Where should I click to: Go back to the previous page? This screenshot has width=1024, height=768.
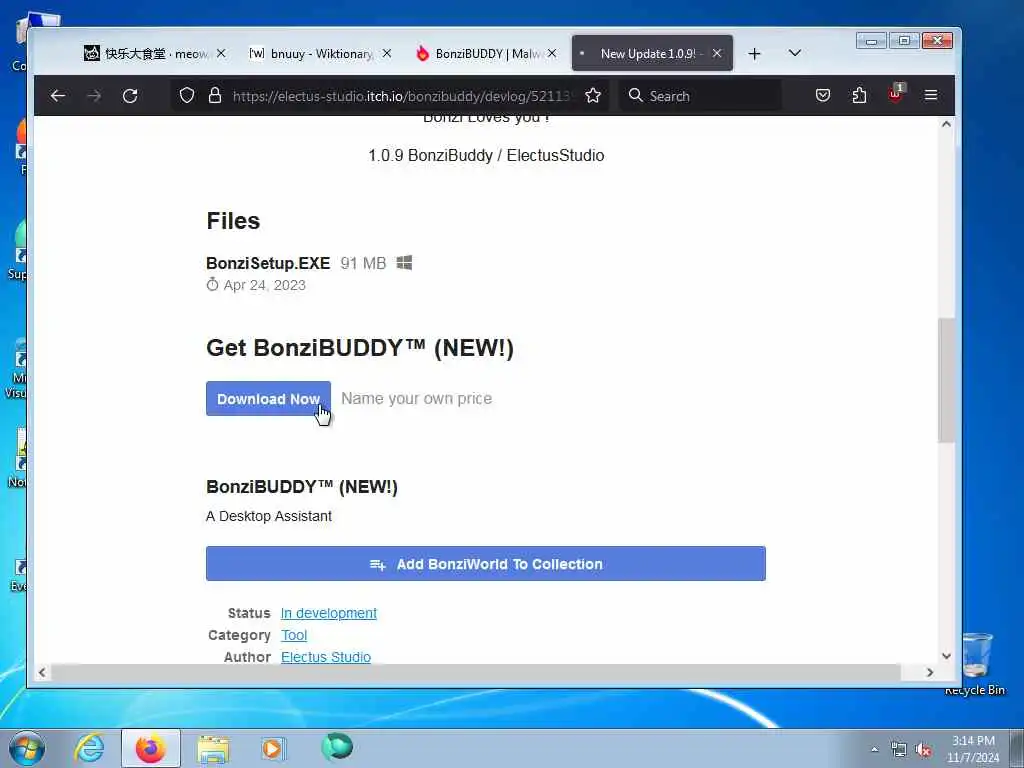[57, 96]
